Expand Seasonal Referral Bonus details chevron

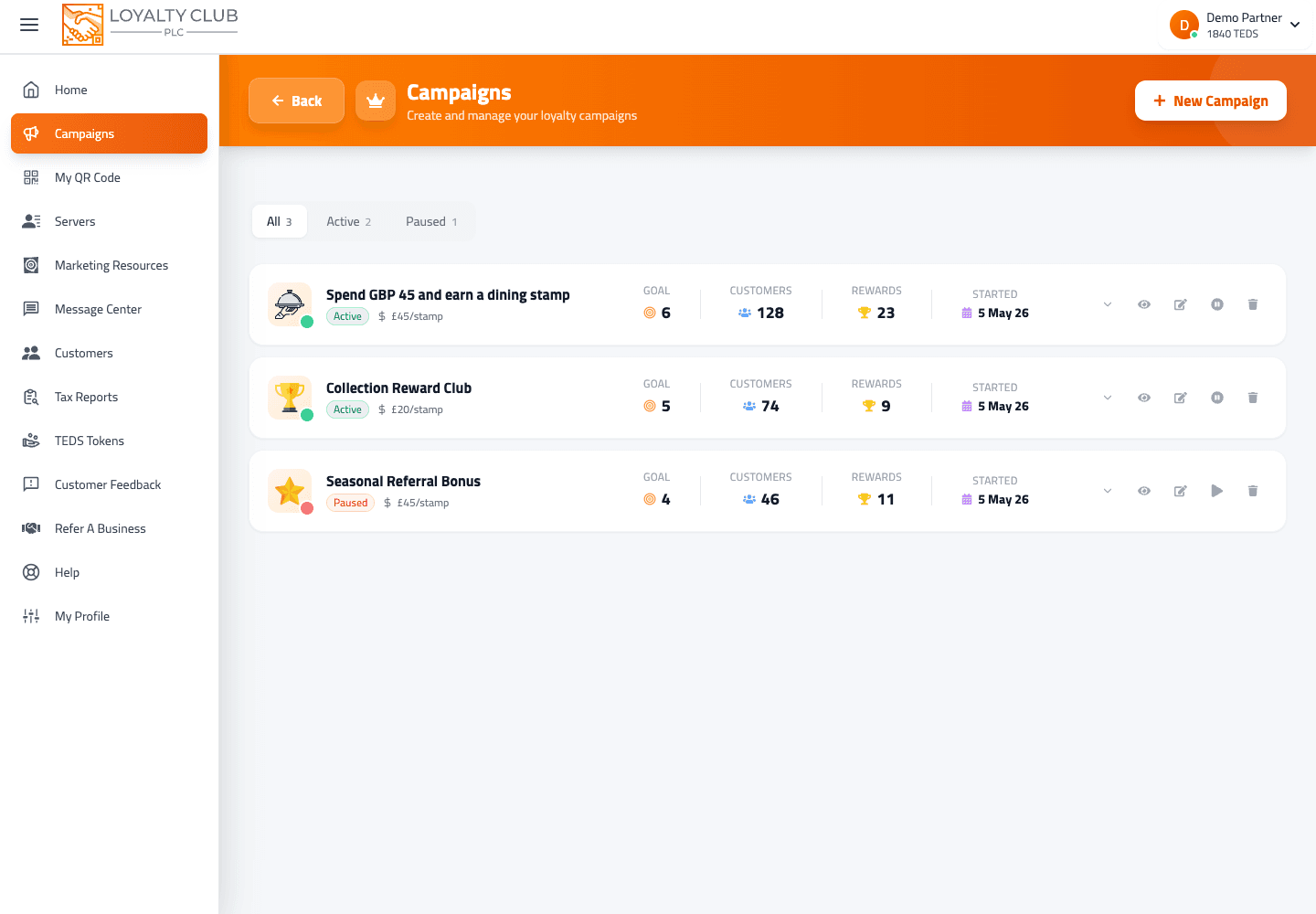1108,491
